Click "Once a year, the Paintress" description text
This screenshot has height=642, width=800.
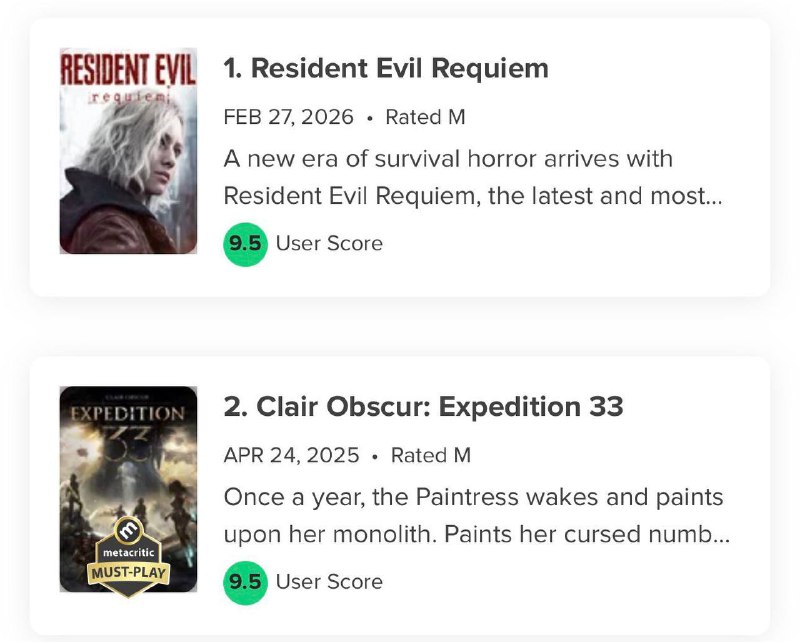(x=473, y=497)
